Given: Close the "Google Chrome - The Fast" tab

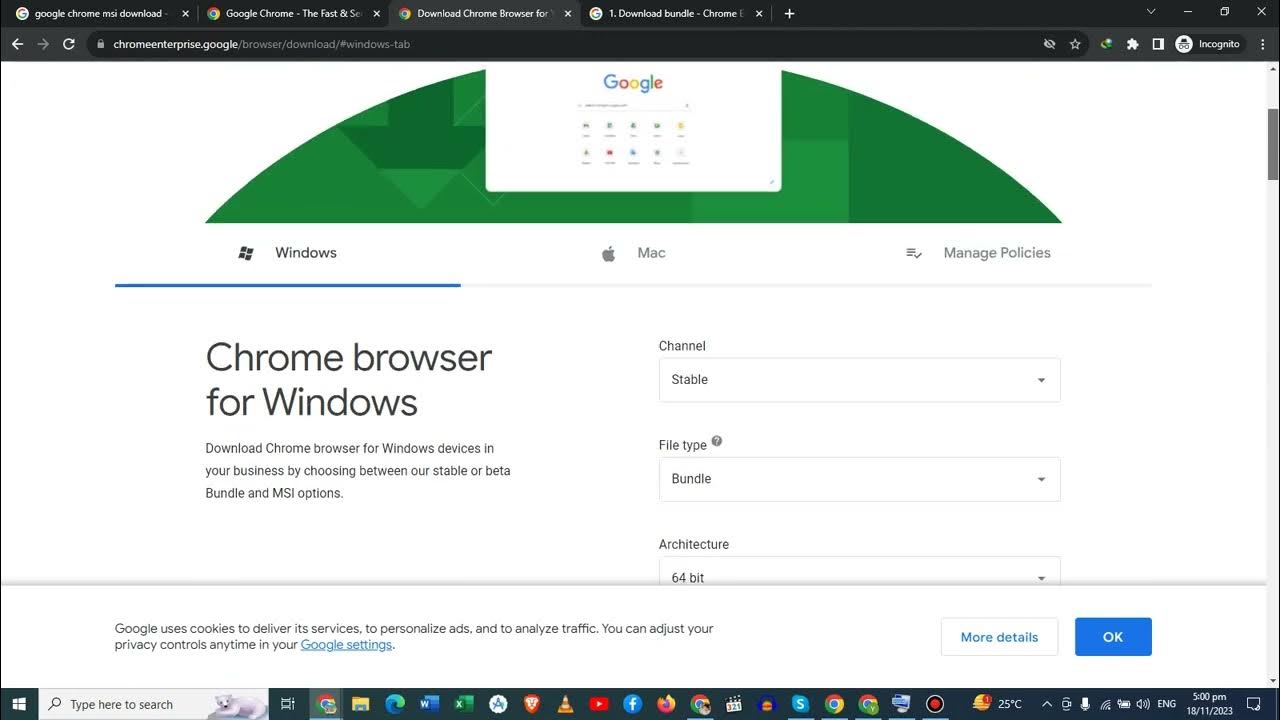Looking at the screenshot, I should tap(376, 14).
